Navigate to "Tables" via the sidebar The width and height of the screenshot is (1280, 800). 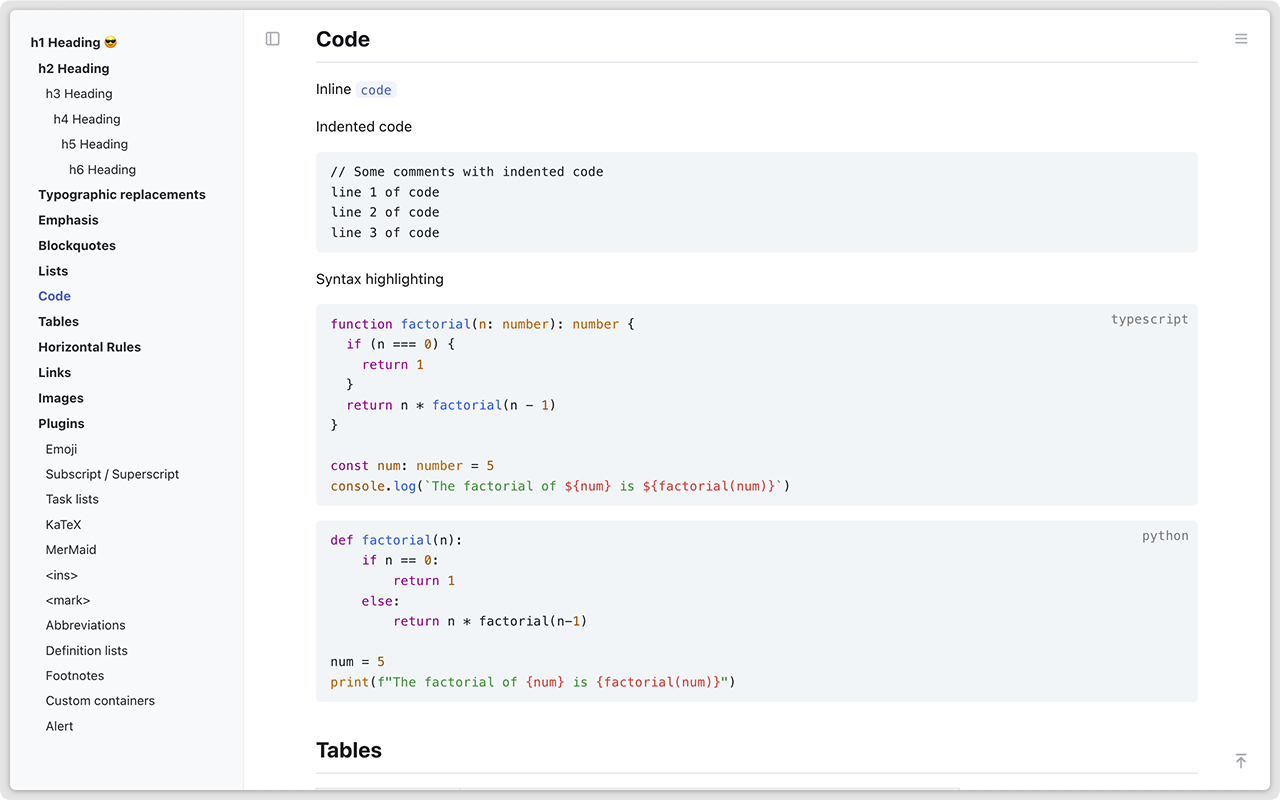pos(58,321)
